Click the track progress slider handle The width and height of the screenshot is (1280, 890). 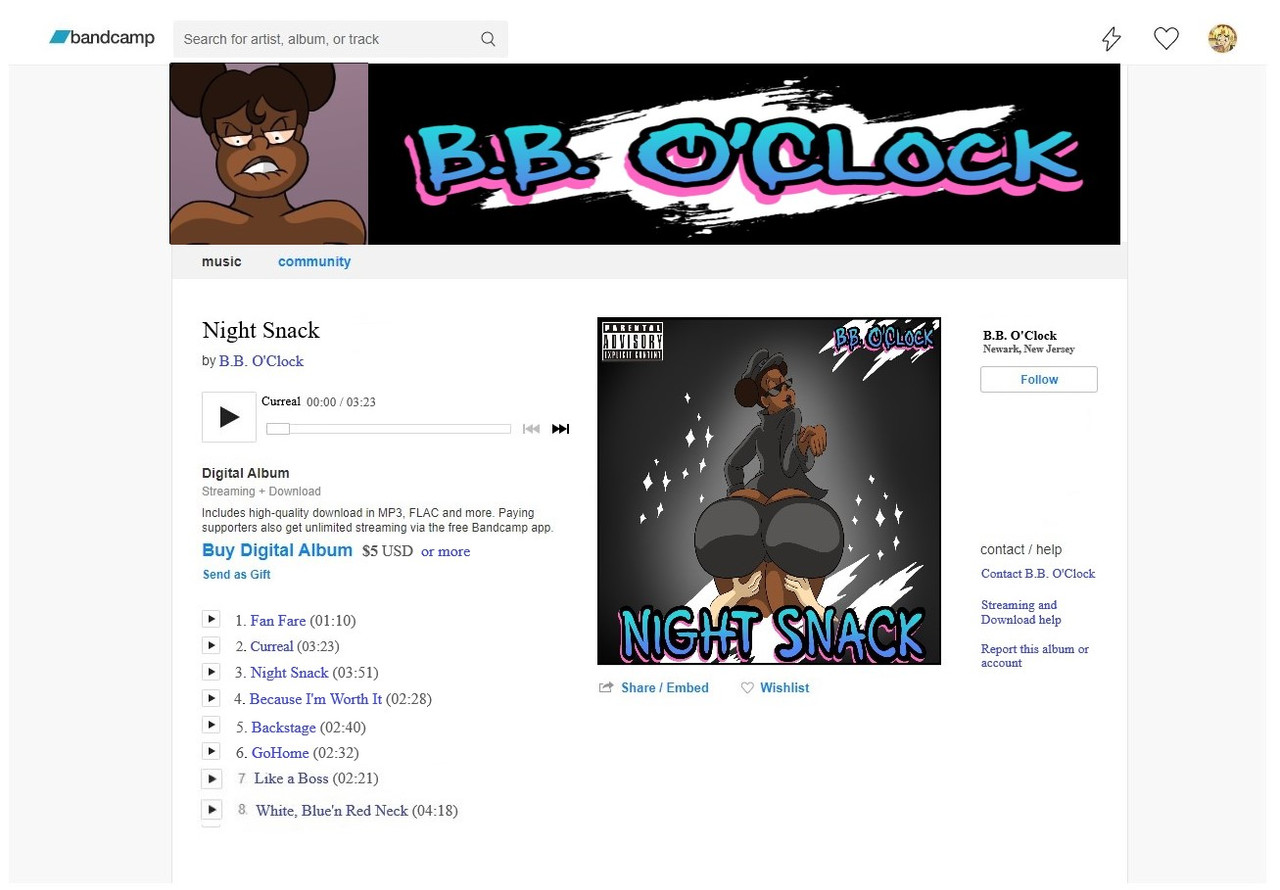tap(278, 429)
